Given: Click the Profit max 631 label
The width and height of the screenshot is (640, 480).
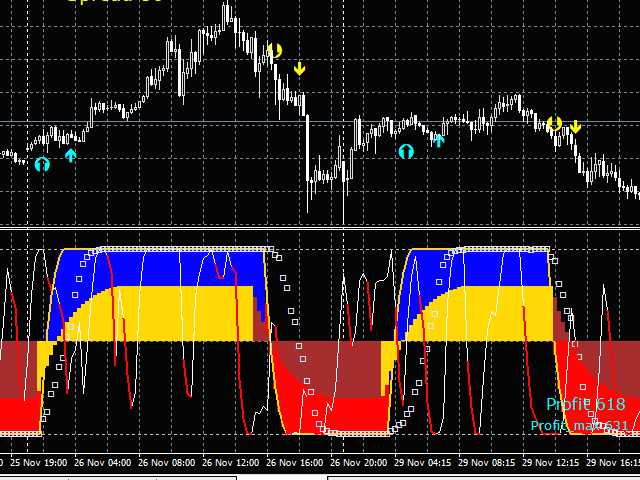Looking at the screenshot, I should 579,425.
